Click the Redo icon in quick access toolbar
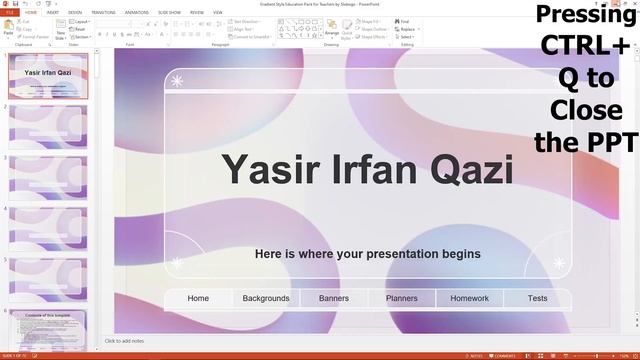This screenshot has width=640, height=360. click(x=38, y=4)
